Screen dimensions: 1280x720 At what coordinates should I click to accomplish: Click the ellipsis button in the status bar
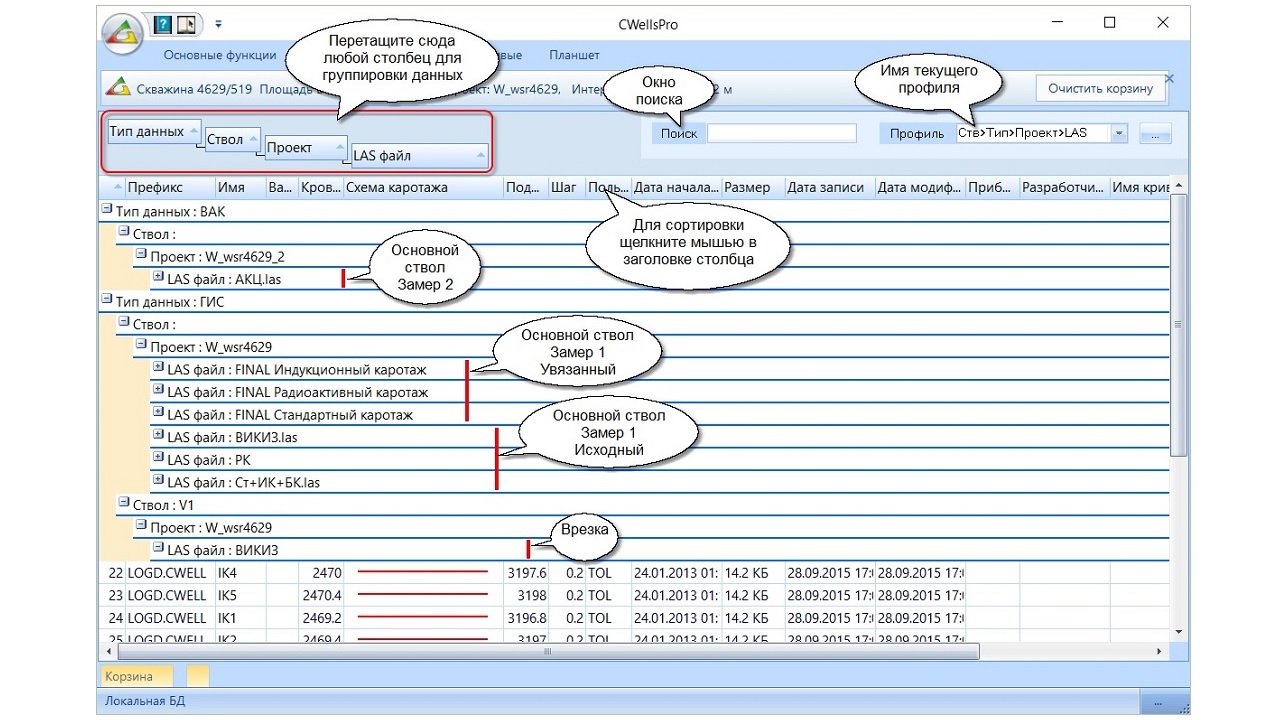coord(1160,701)
